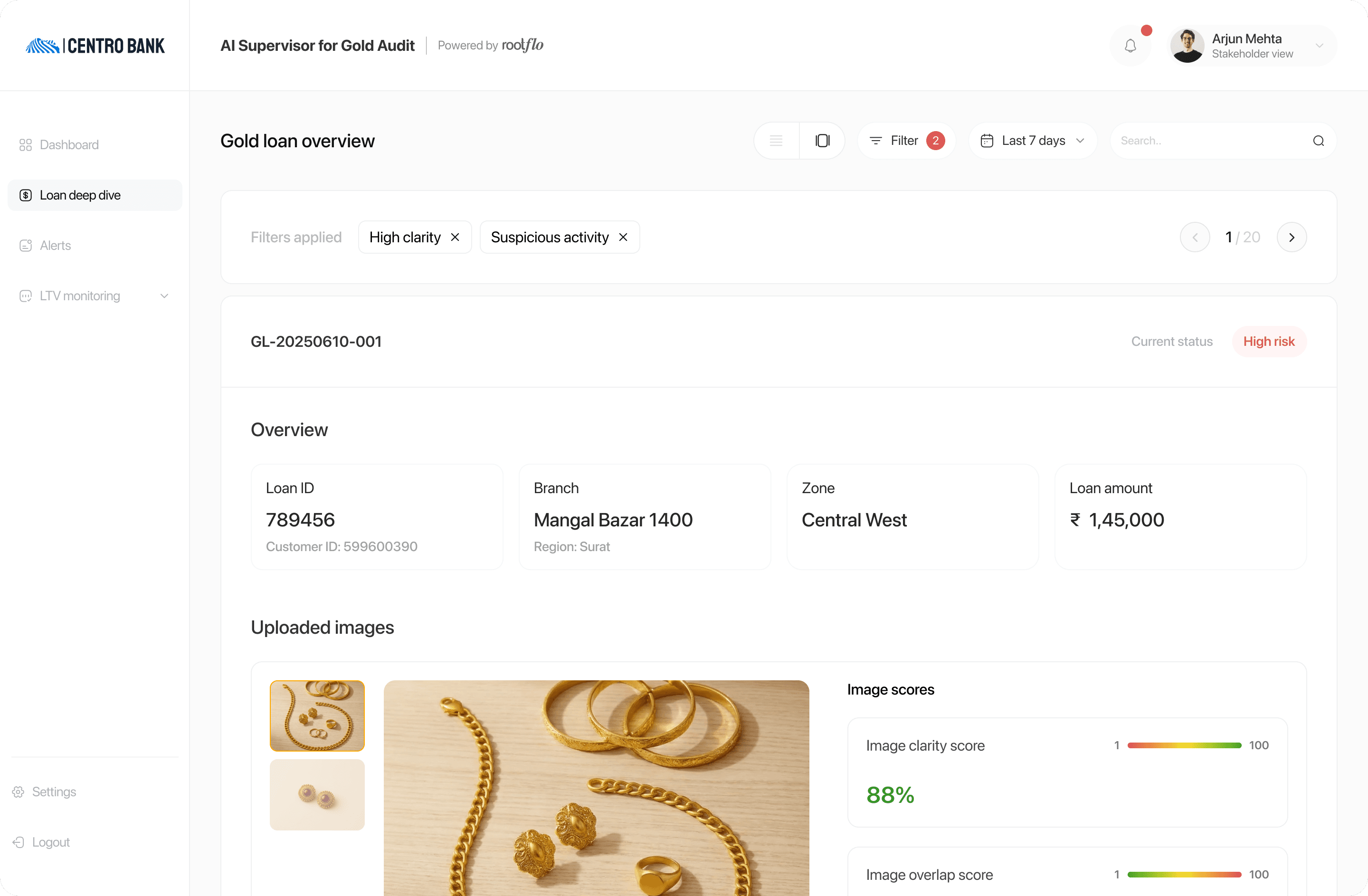Remove the High clarity filter
The width and height of the screenshot is (1368, 896).
455,238
